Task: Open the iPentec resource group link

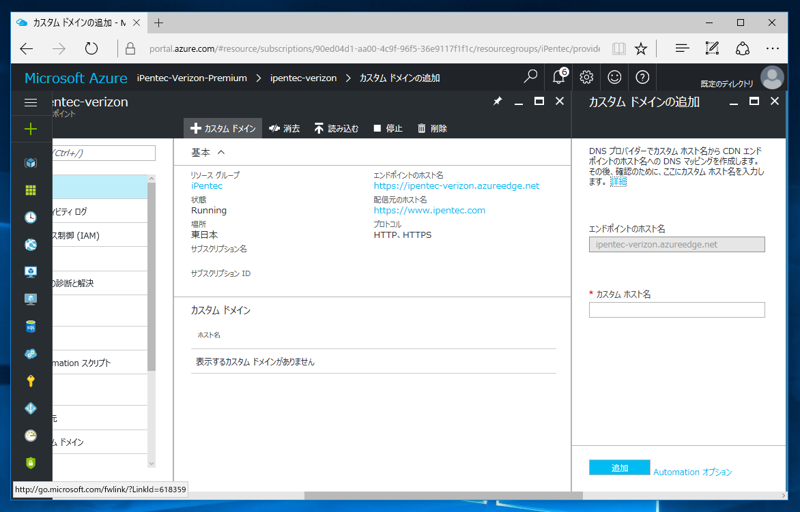Action: click(207, 186)
